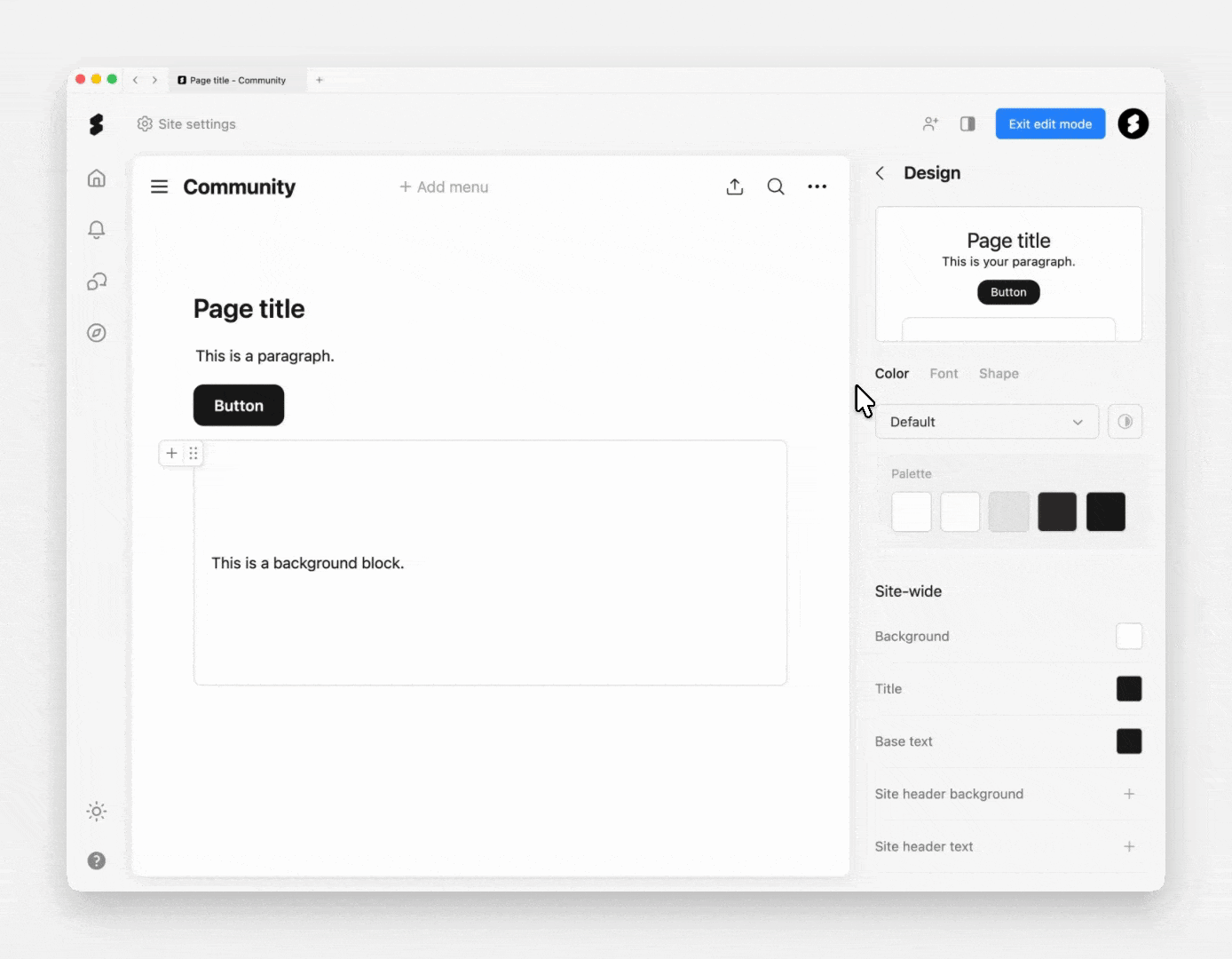1232x959 pixels.
Task: Click the invite member icon
Action: (930, 124)
